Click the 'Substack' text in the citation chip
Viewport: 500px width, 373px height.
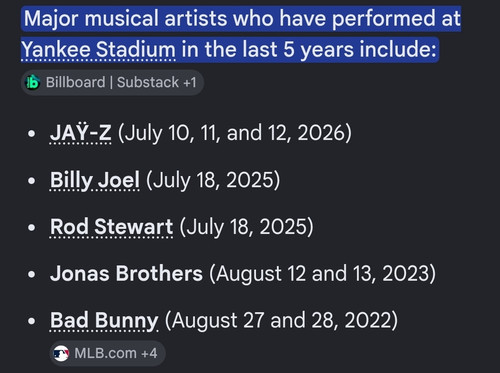[148, 82]
